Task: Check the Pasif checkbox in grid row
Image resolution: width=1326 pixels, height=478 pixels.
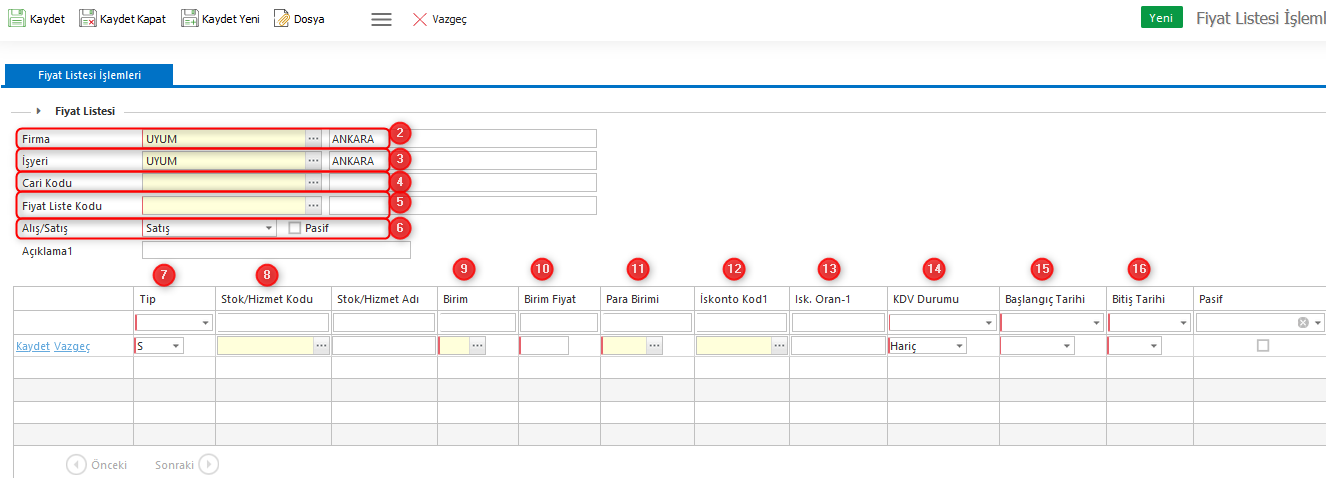Action: pos(1263,345)
